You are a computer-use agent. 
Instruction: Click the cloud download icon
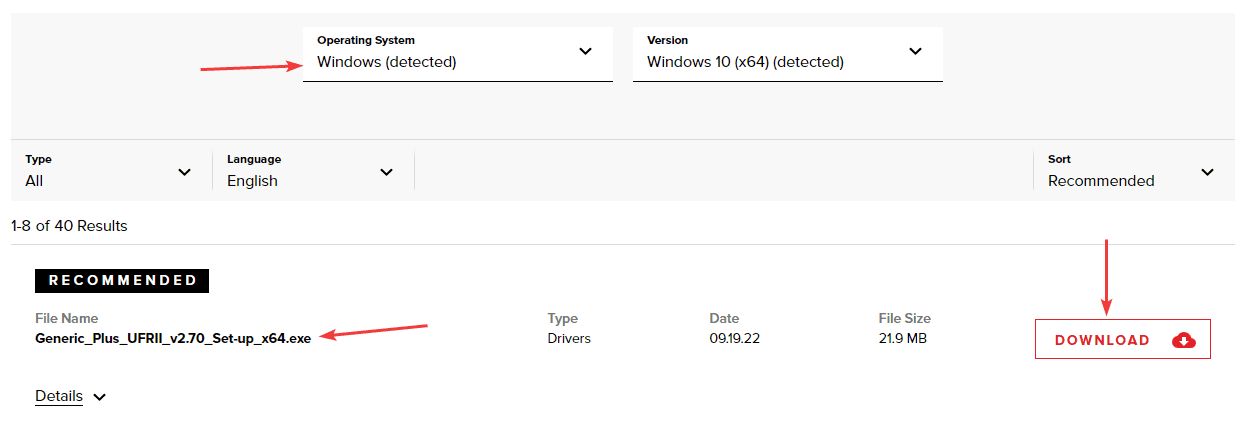point(1184,340)
